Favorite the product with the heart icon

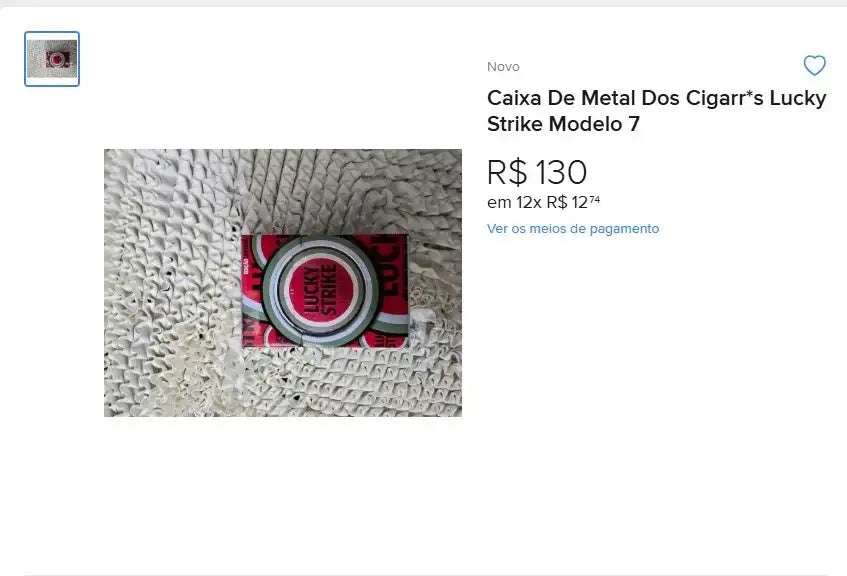point(815,66)
